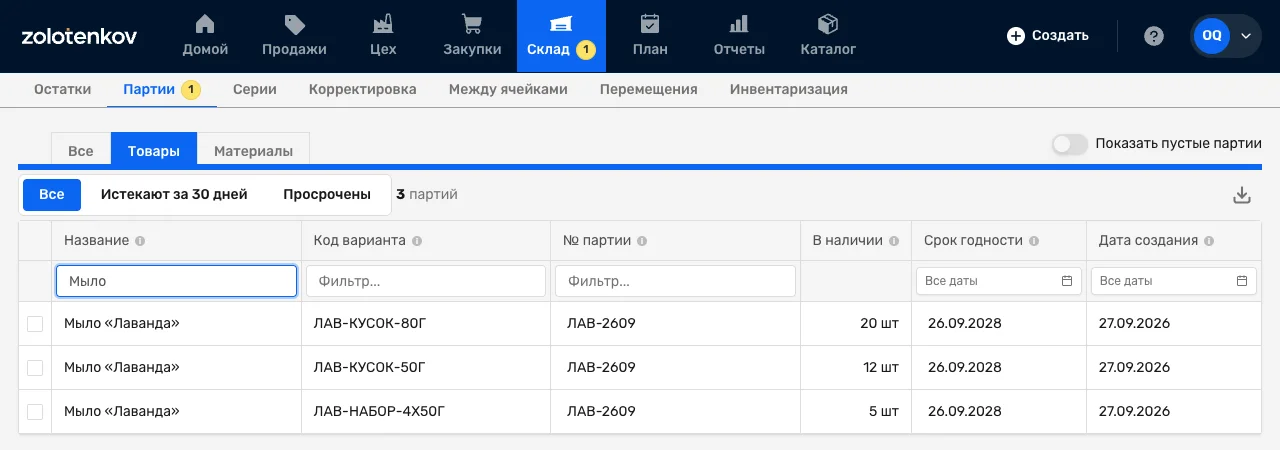This screenshot has width=1280, height=450.
Task: Switch to Корректировка tab
Action: [x=363, y=89]
